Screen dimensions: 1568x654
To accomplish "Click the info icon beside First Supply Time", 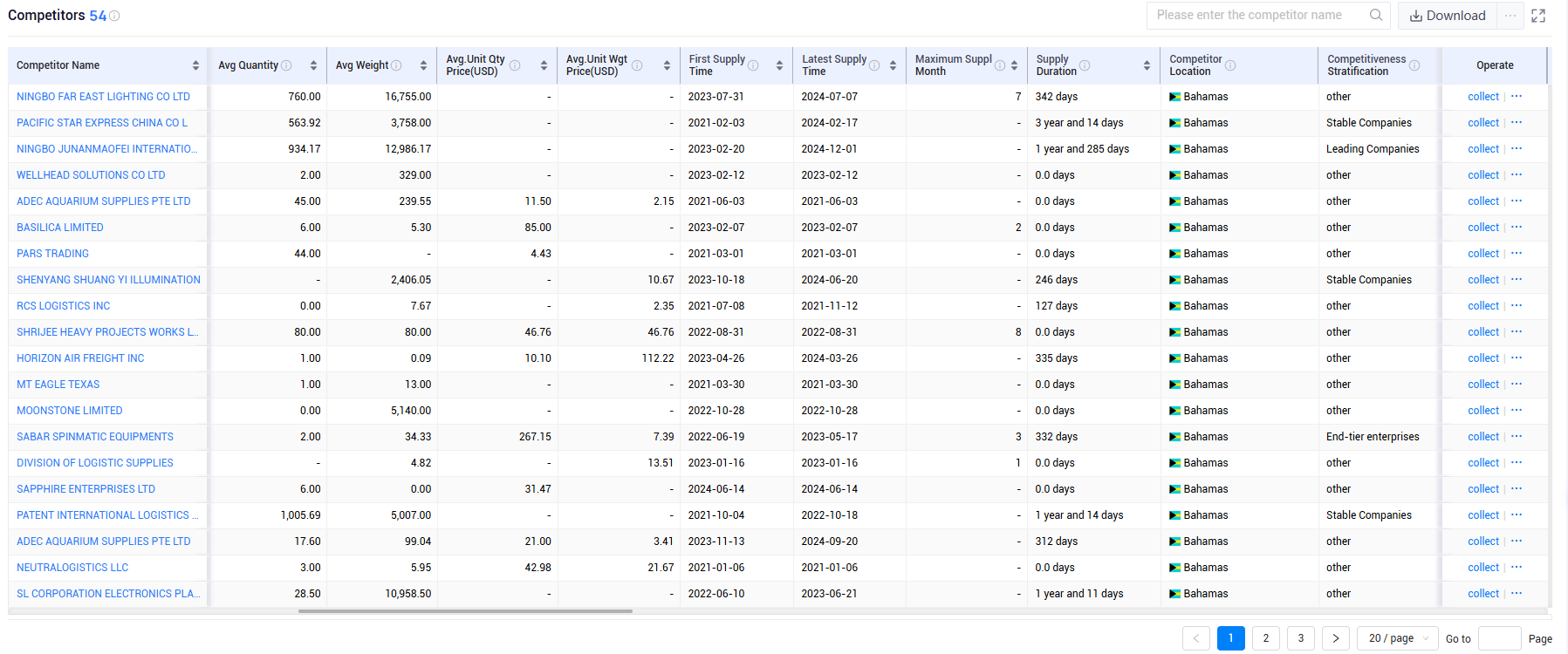I will [753, 65].
